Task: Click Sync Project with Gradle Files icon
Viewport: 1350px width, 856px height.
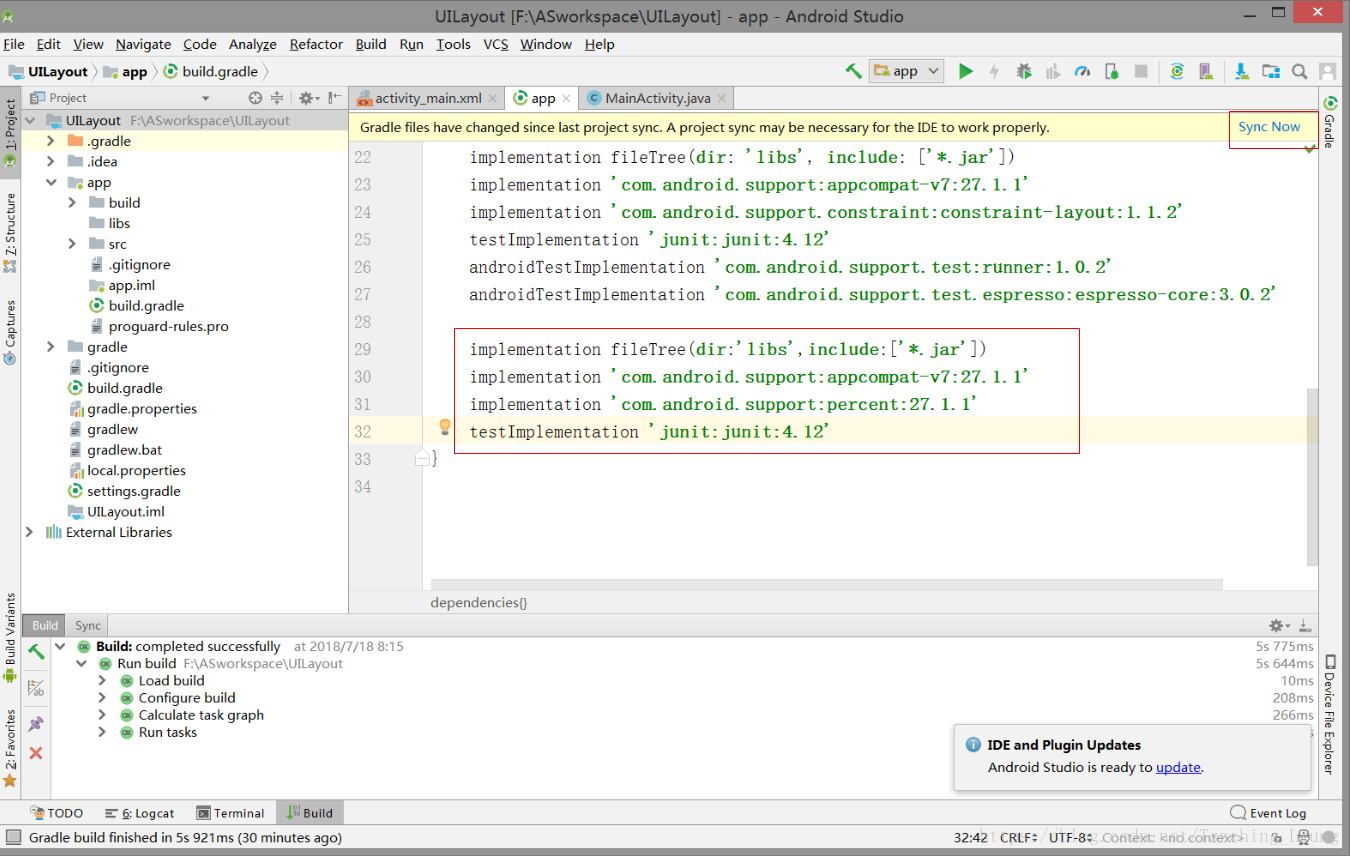Action: (1177, 71)
